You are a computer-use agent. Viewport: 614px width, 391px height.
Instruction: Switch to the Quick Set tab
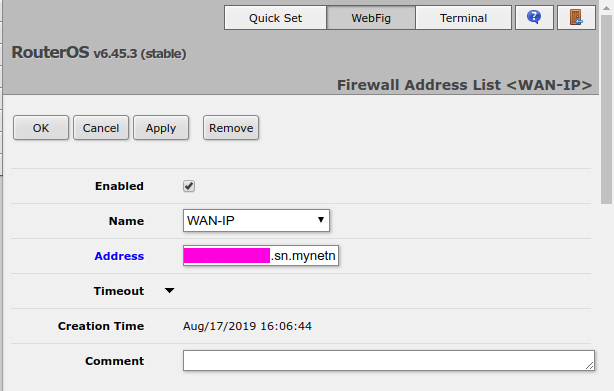click(275, 18)
